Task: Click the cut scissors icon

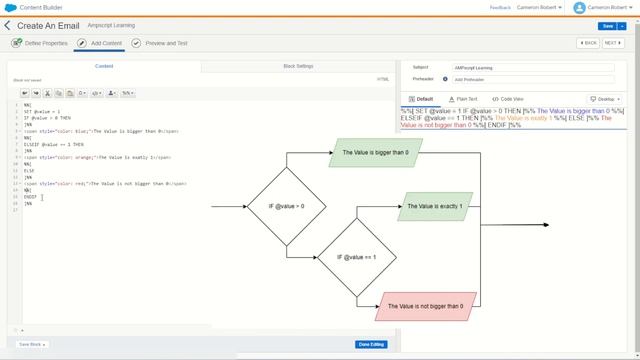Action: tap(47, 93)
